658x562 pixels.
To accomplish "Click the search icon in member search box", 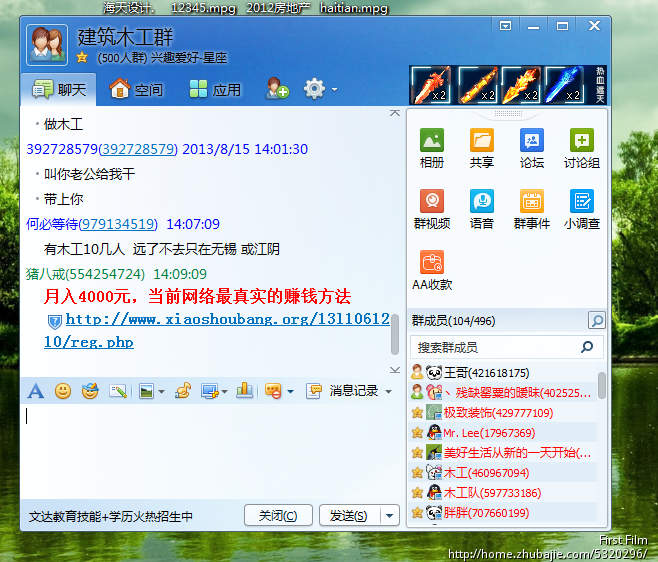I will click(x=587, y=347).
